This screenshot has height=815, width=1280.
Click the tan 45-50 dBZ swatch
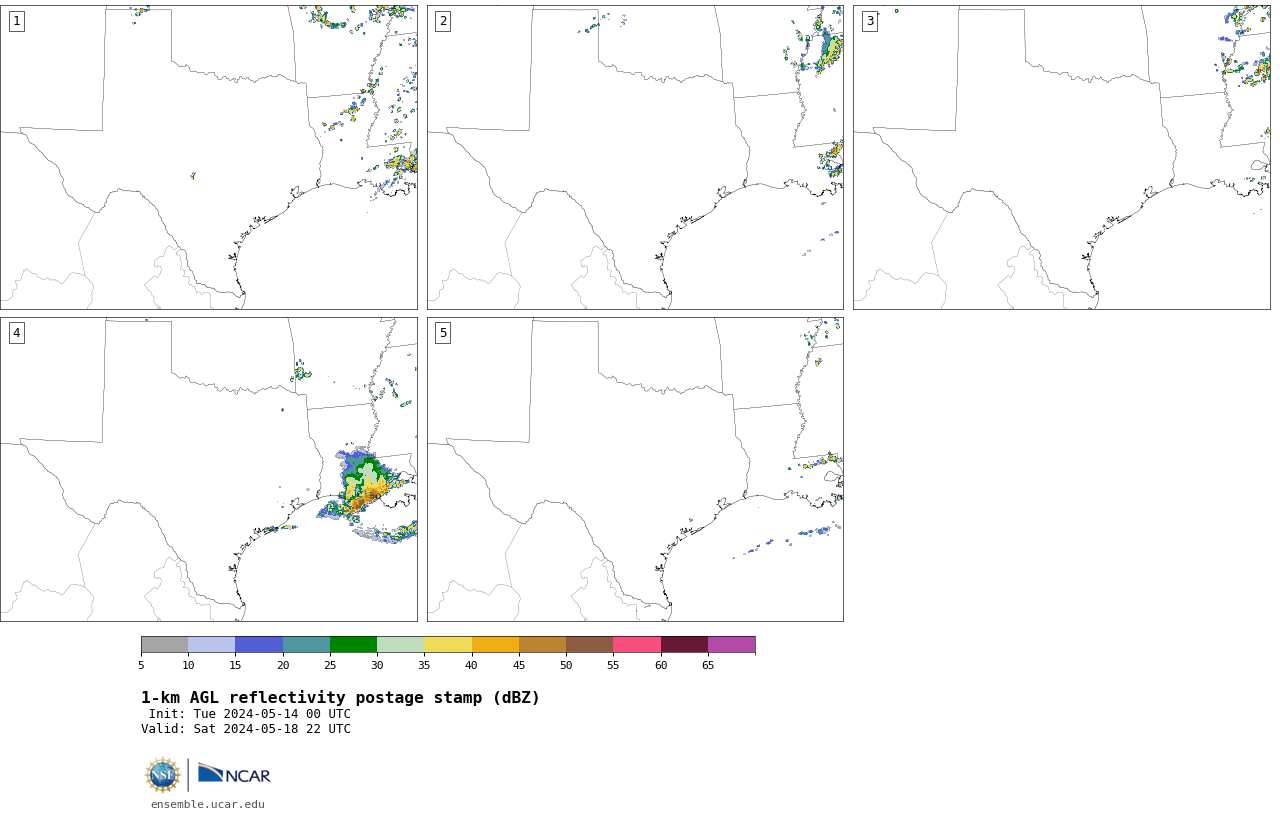542,644
